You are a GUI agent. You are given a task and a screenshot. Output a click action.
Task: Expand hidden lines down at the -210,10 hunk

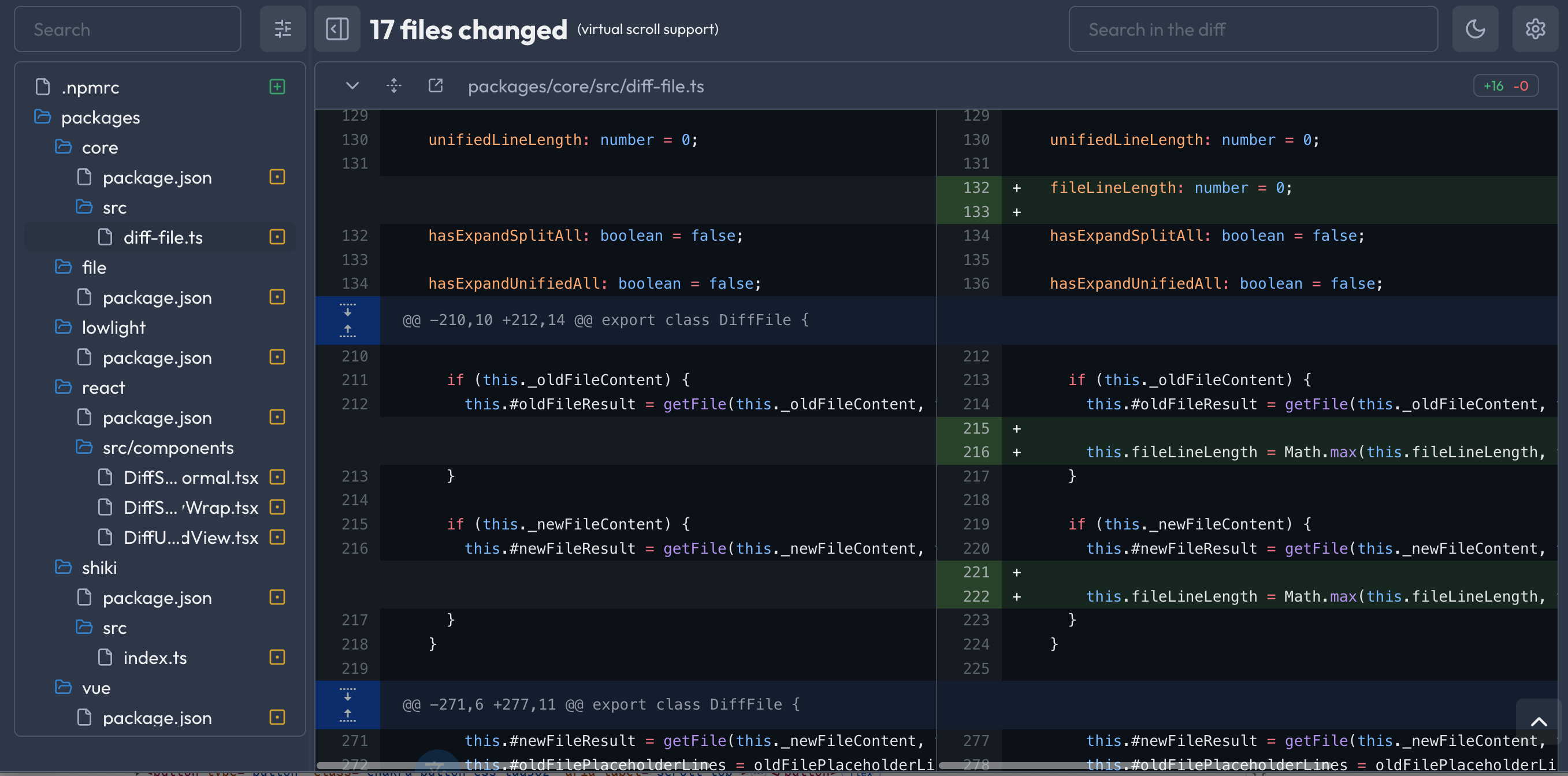coord(348,310)
